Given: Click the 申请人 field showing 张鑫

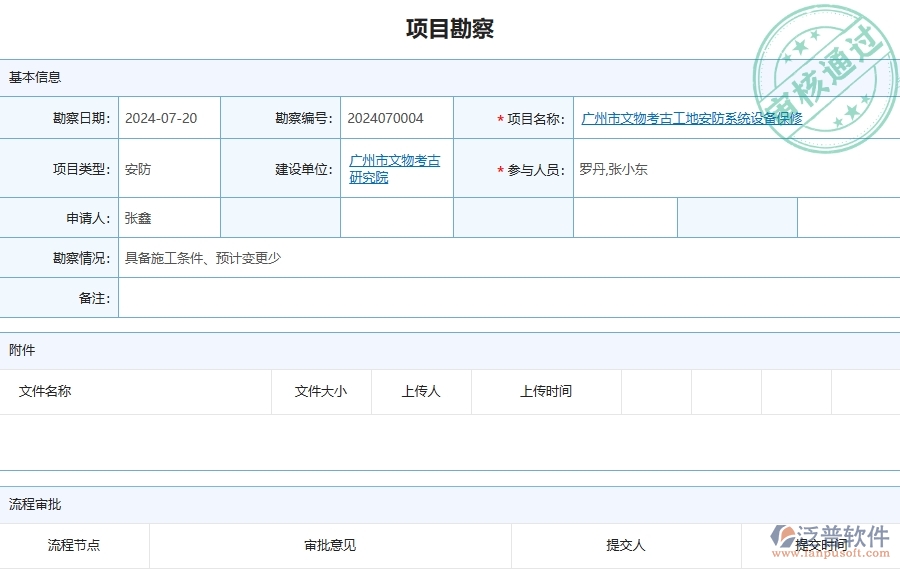Looking at the screenshot, I should 168,218.
